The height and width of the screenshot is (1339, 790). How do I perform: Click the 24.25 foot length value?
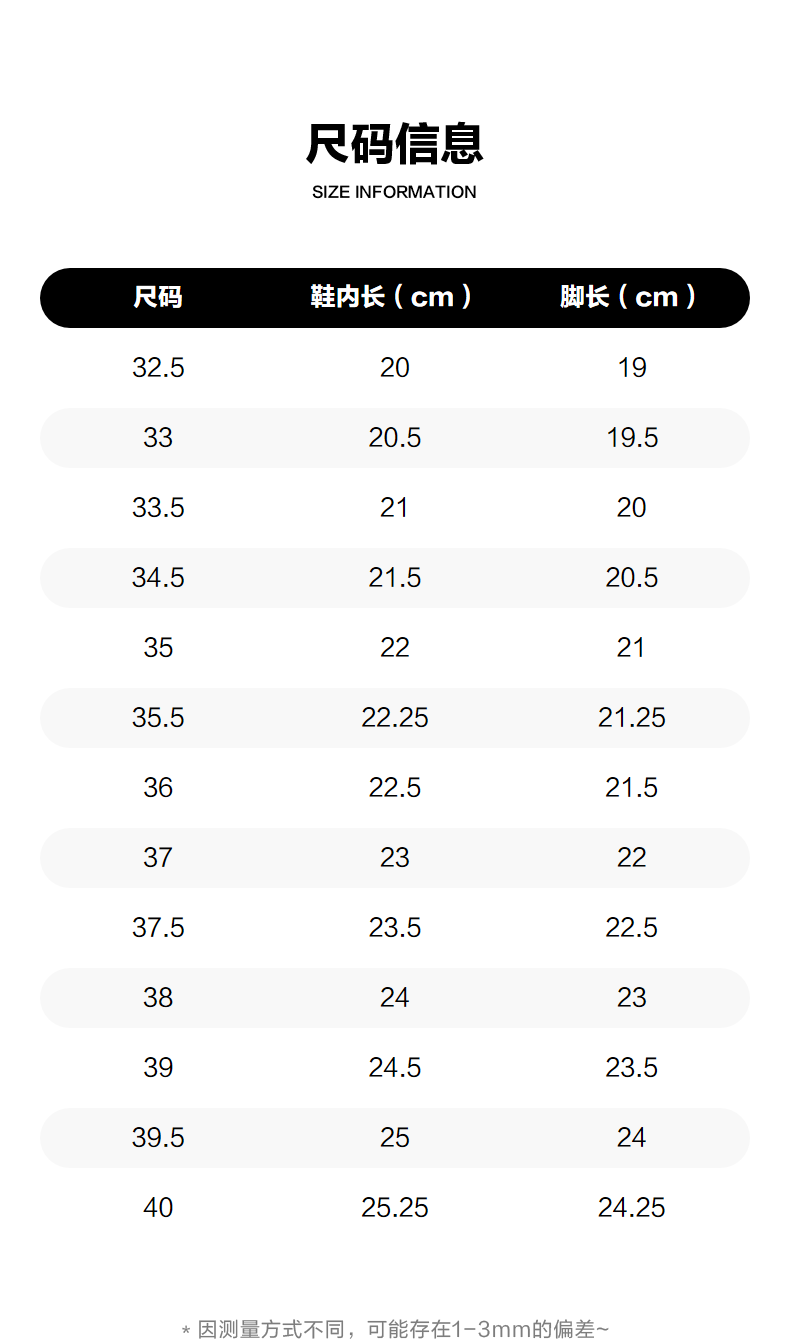tap(632, 1208)
